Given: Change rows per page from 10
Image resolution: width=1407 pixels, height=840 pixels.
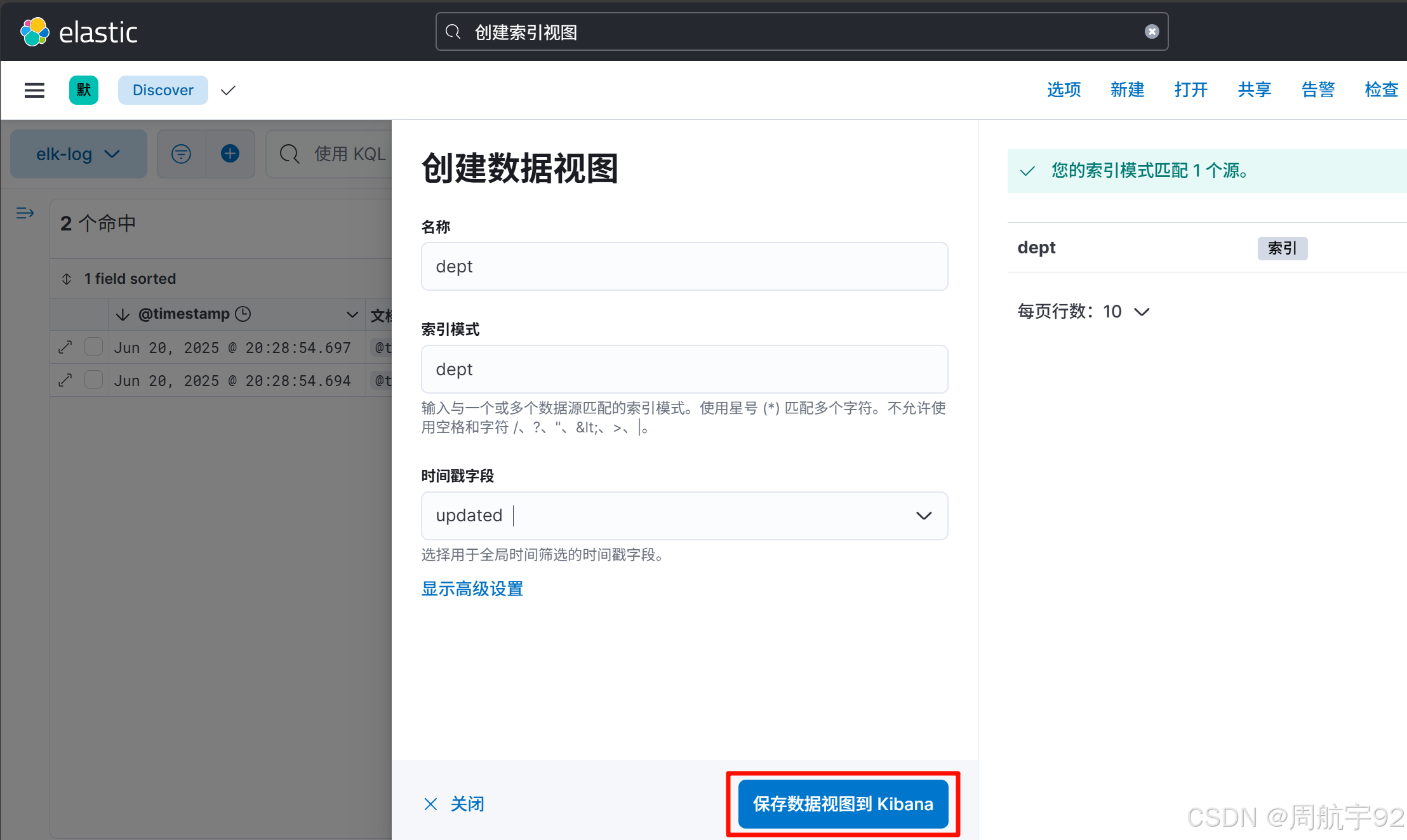Looking at the screenshot, I should point(1083,311).
